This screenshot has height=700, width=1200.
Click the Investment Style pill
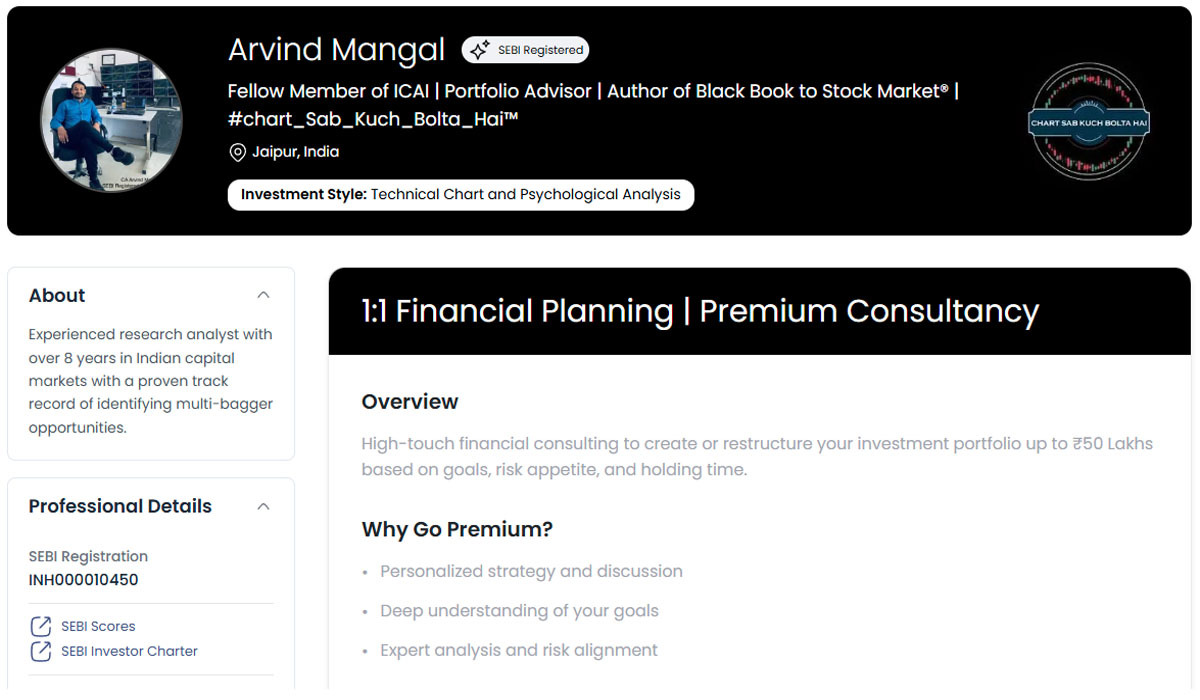coord(461,194)
